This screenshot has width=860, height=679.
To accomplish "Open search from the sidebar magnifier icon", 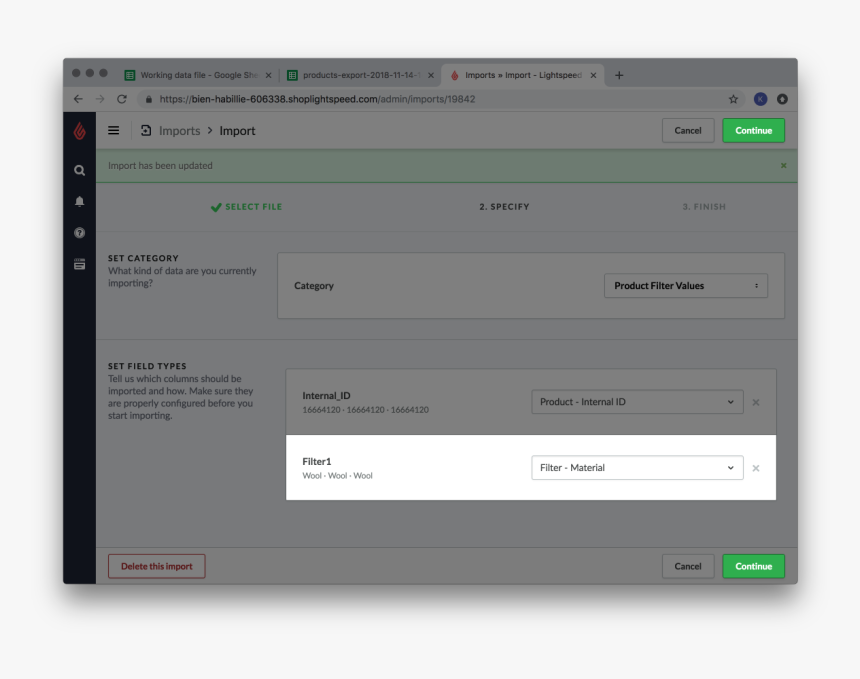I will click(x=80, y=170).
